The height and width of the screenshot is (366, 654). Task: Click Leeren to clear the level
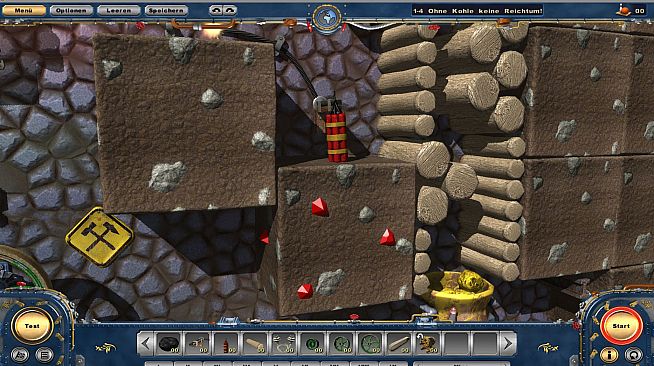[119, 10]
